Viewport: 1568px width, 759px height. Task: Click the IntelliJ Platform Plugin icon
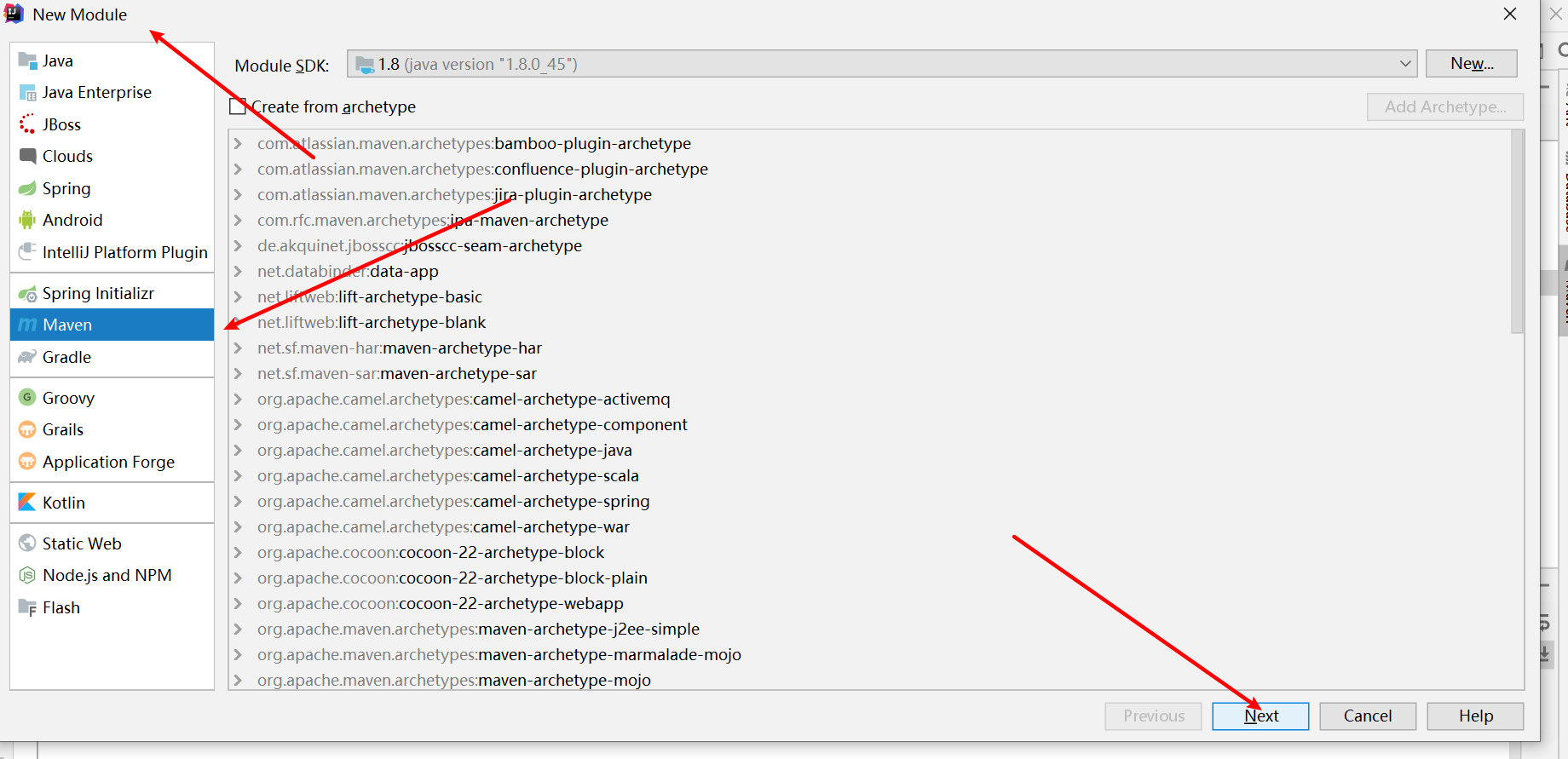pos(27,252)
